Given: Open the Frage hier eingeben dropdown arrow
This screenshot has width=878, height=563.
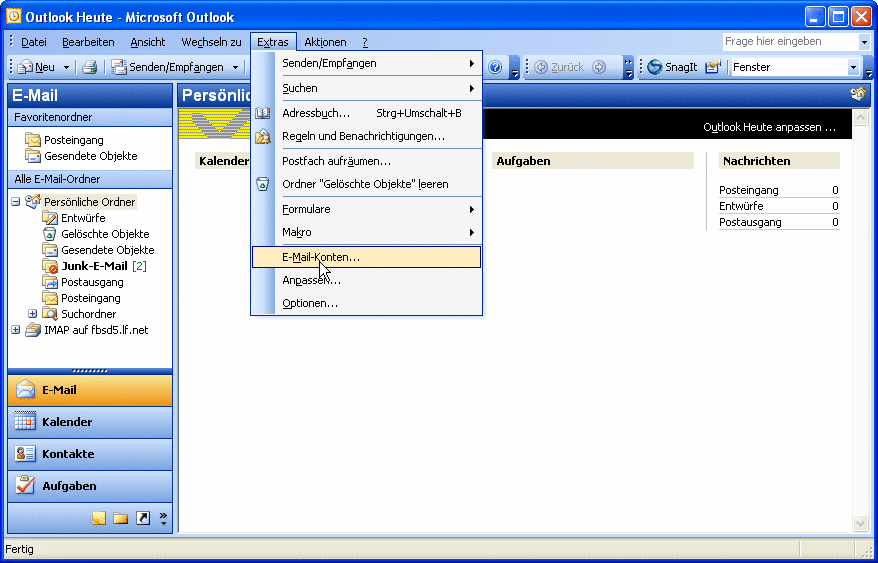Looking at the screenshot, I should tap(864, 41).
